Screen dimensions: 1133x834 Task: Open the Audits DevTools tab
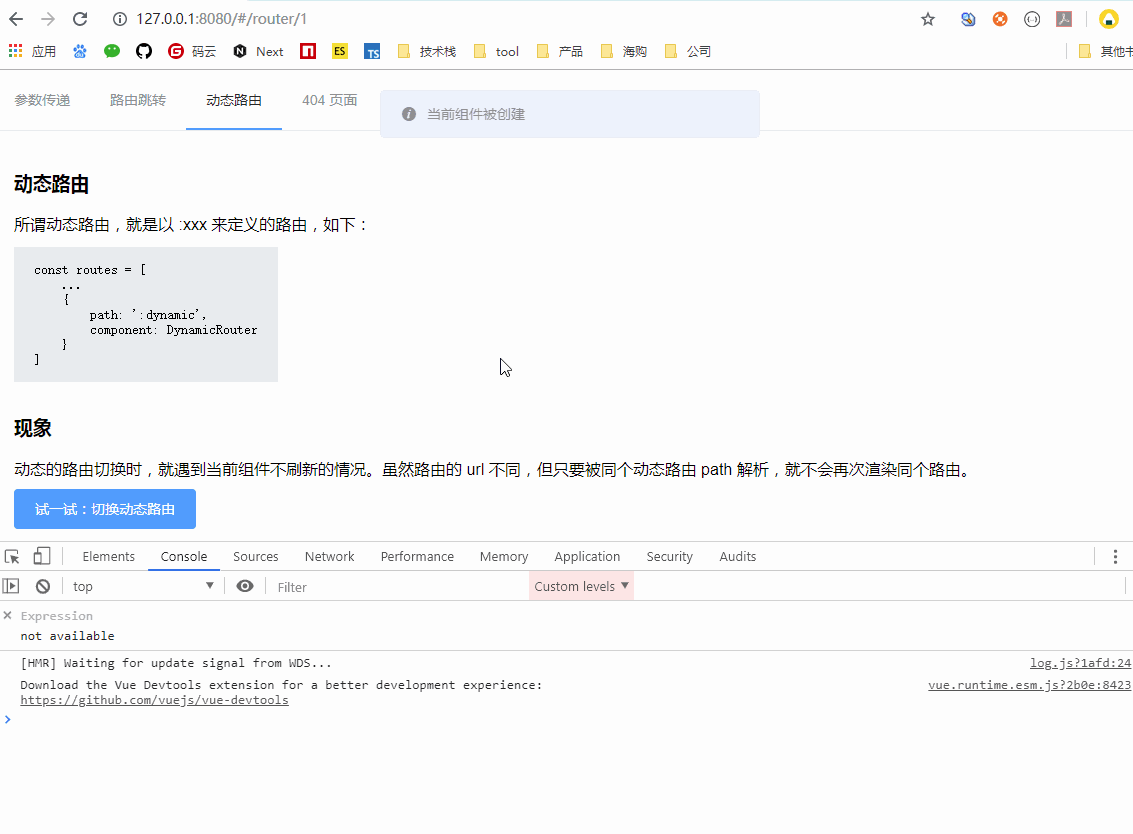pyautogui.click(x=737, y=556)
